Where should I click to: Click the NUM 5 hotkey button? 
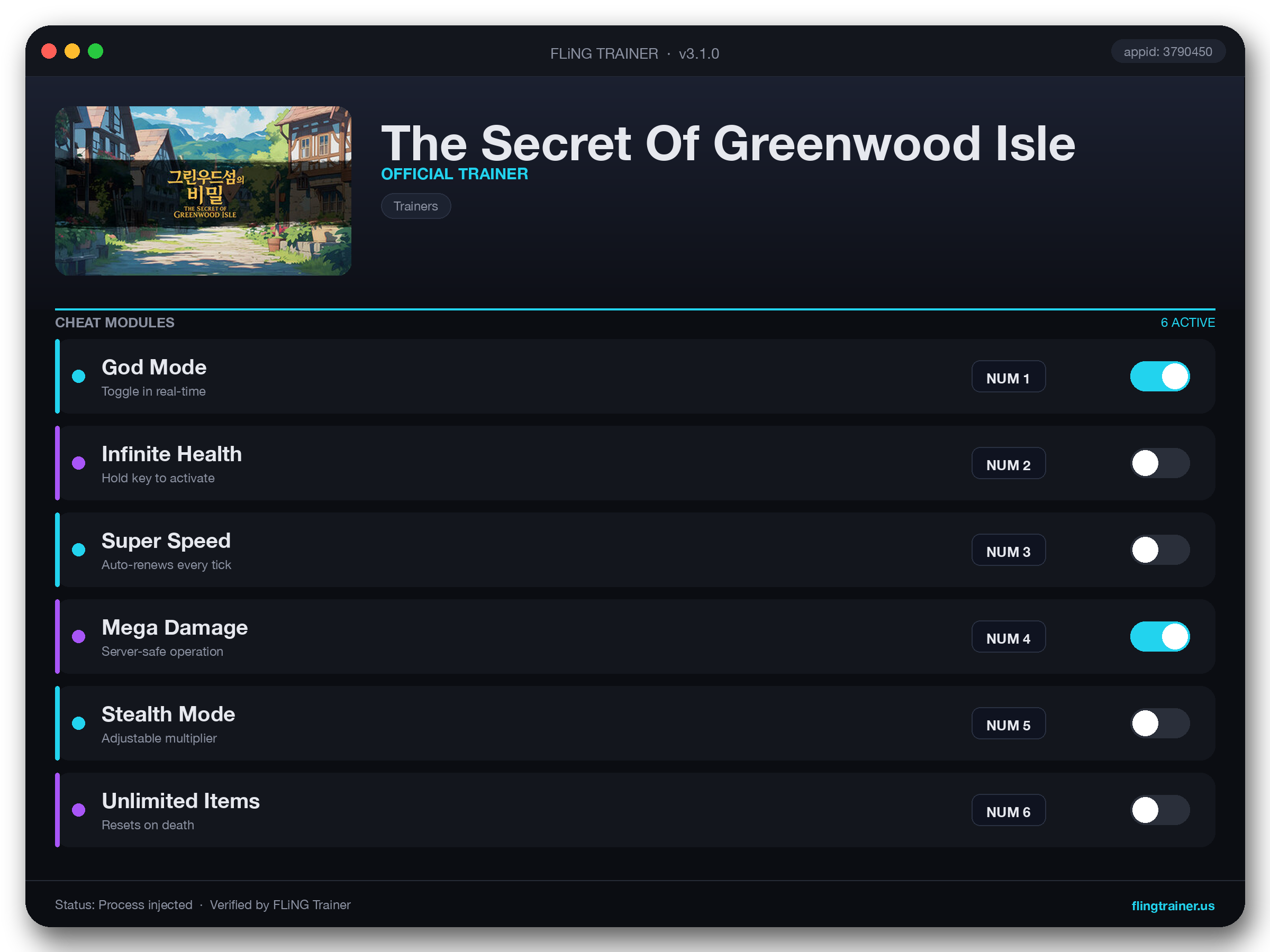pyautogui.click(x=1008, y=723)
